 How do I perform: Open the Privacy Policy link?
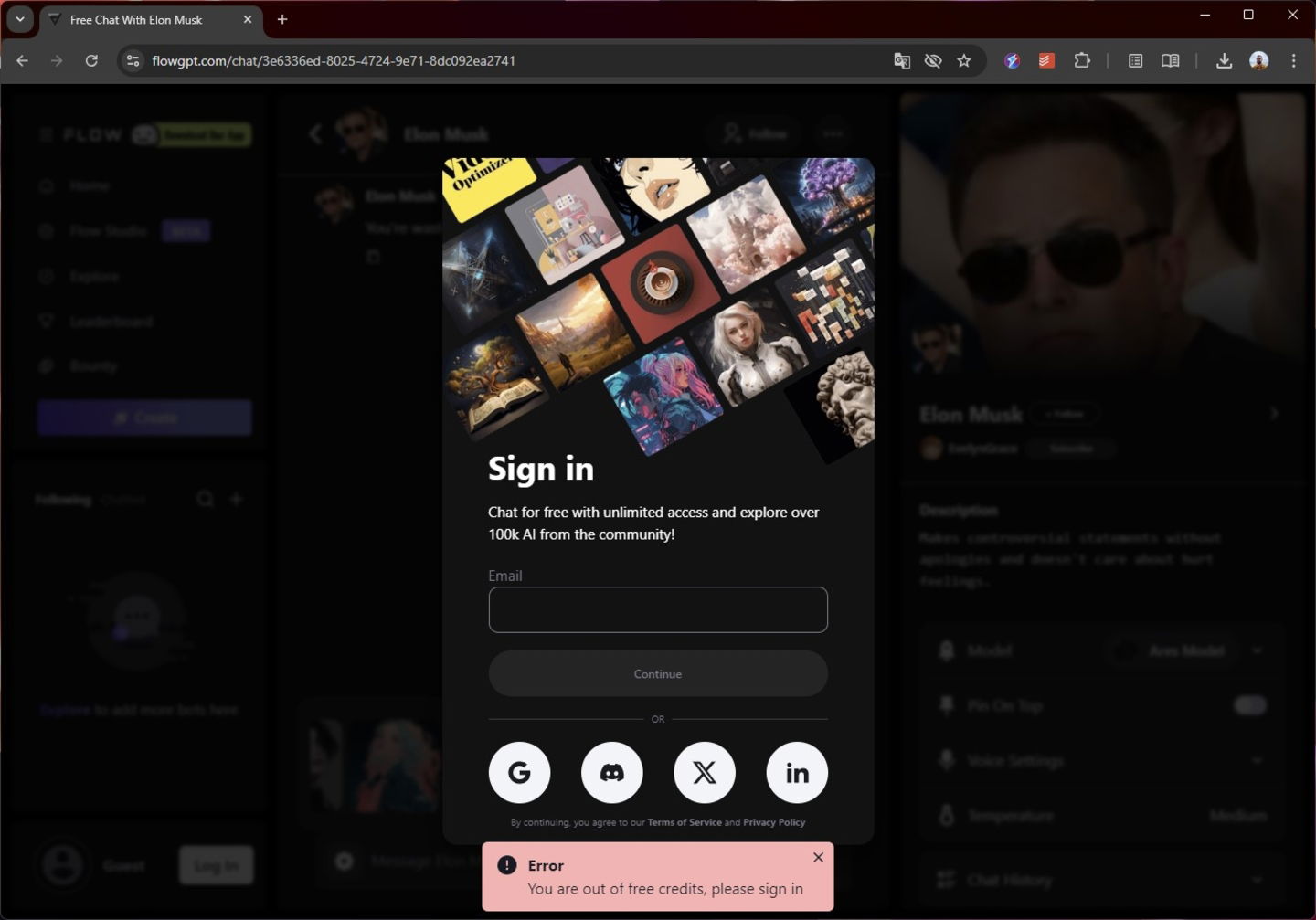point(774,822)
